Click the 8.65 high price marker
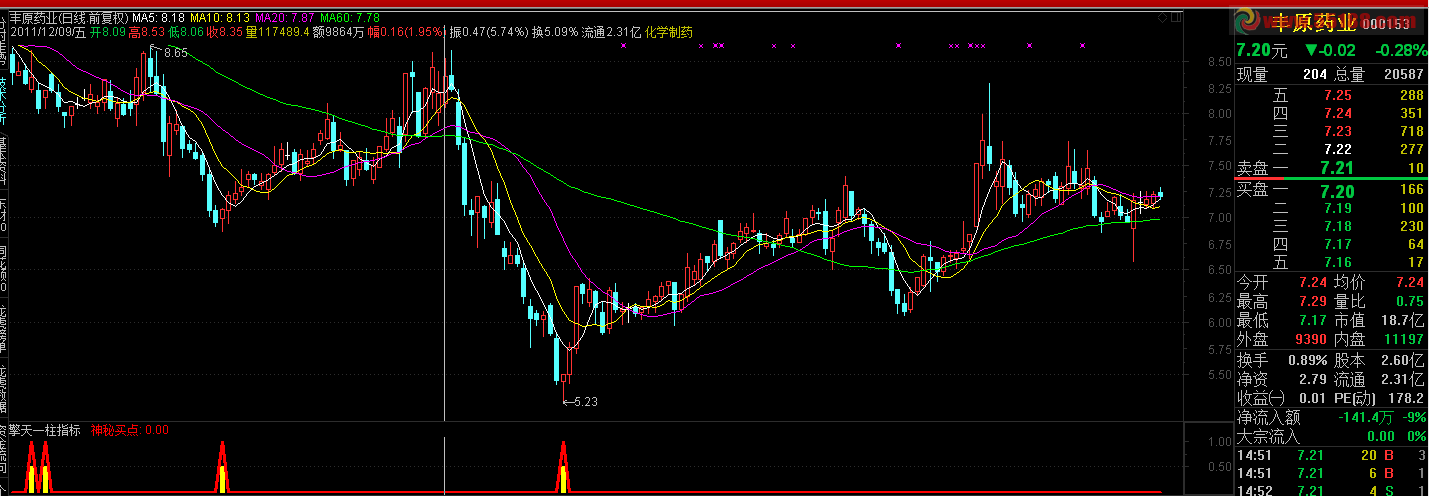 pyautogui.click(x=176, y=51)
